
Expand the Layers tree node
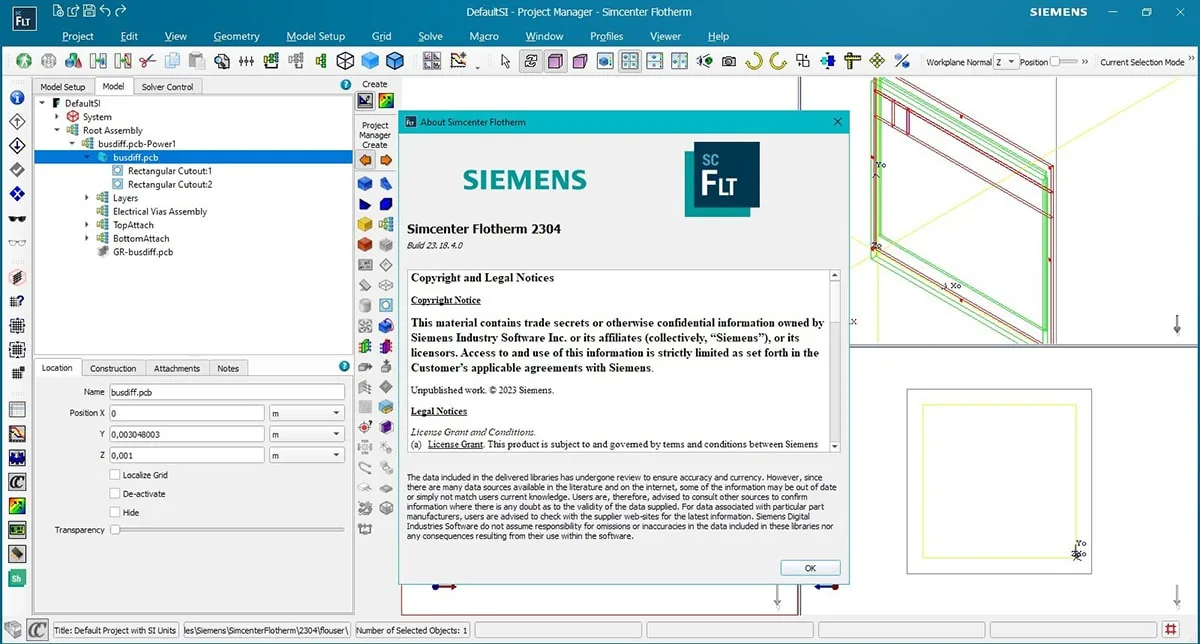(x=88, y=198)
